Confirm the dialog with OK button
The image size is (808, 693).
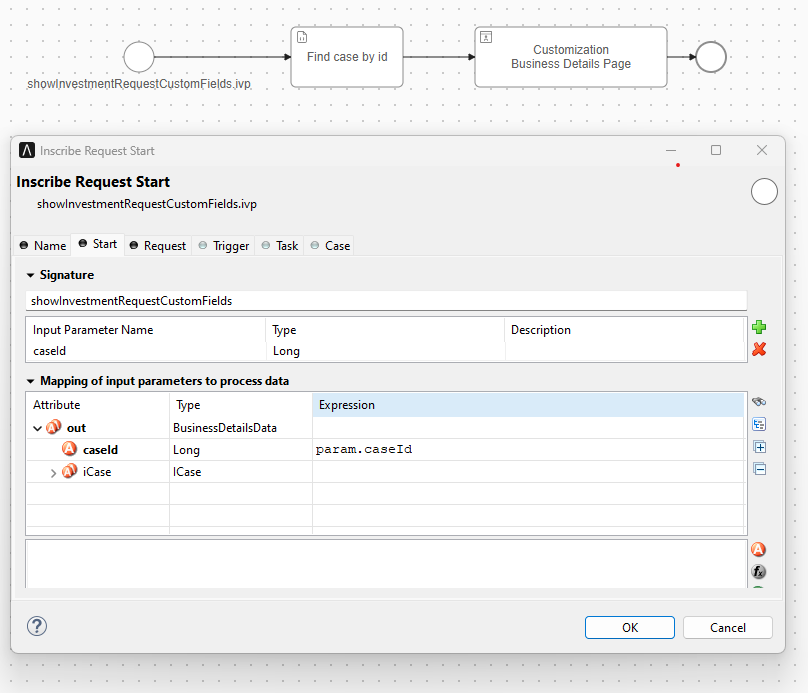pos(629,627)
